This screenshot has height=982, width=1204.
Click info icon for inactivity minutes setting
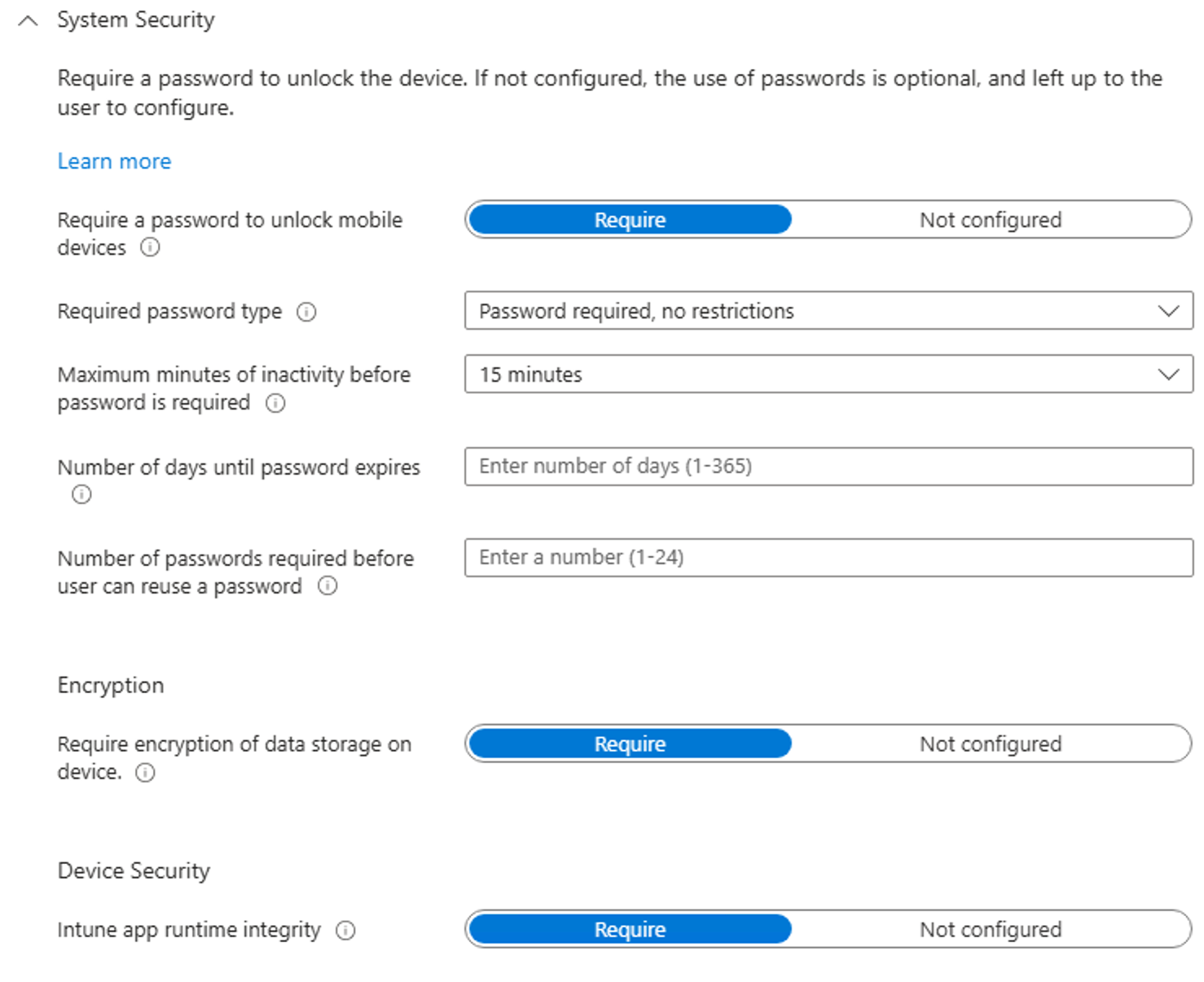tap(276, 403)
